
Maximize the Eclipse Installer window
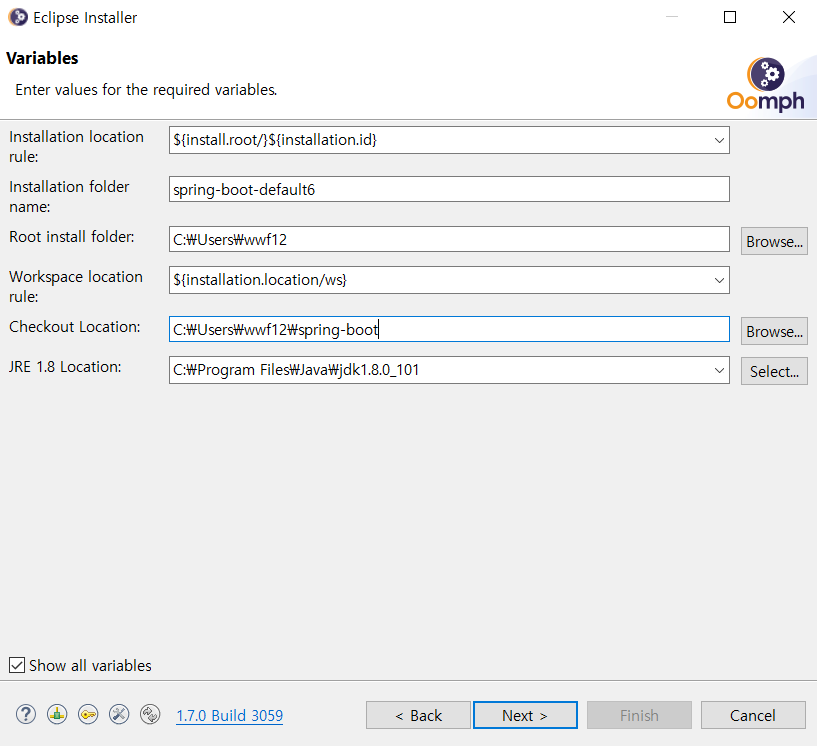tap(730, 17)
